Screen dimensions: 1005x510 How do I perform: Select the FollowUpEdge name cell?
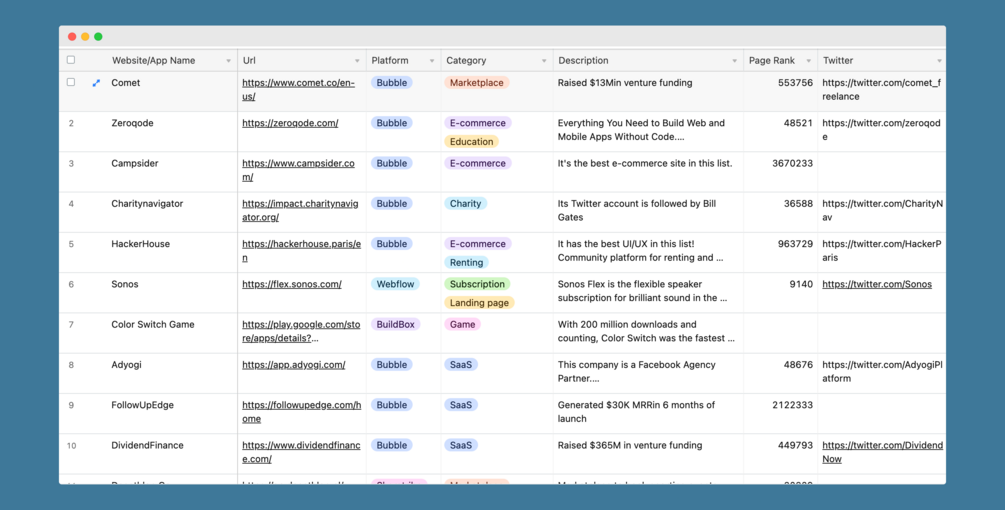pyautogui.click(x=142, y=406)
